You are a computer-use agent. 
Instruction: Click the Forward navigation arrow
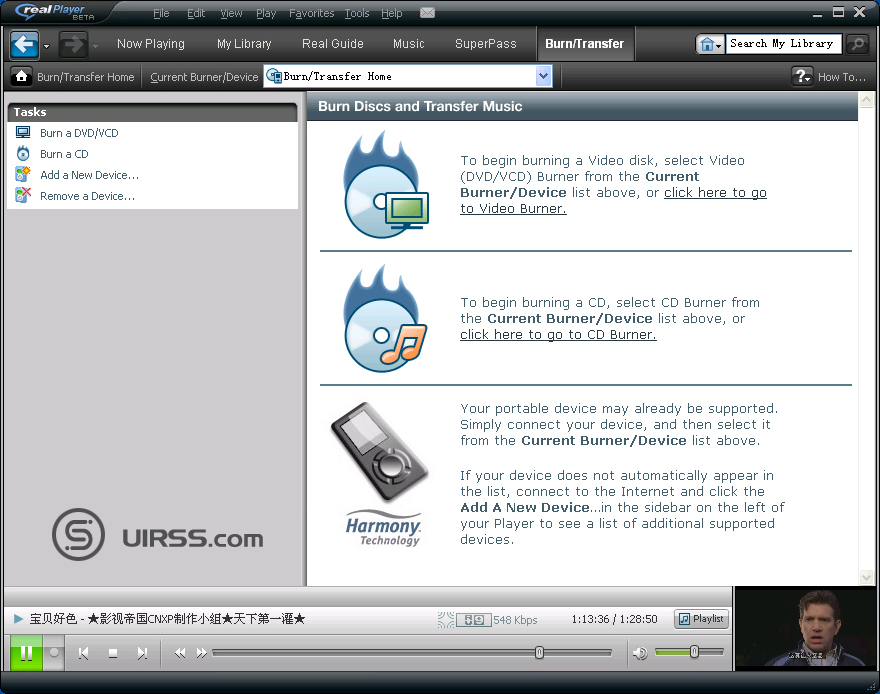coord(74,44)
